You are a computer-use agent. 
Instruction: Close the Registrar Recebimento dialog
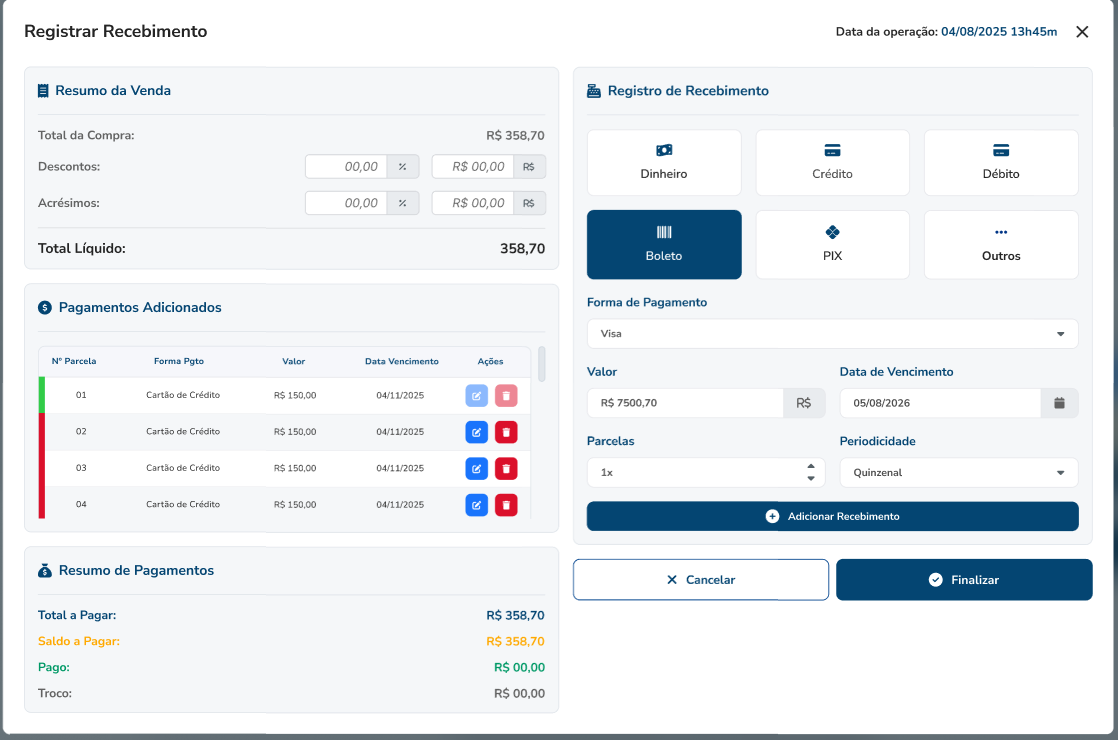[x=1082, y=32]
